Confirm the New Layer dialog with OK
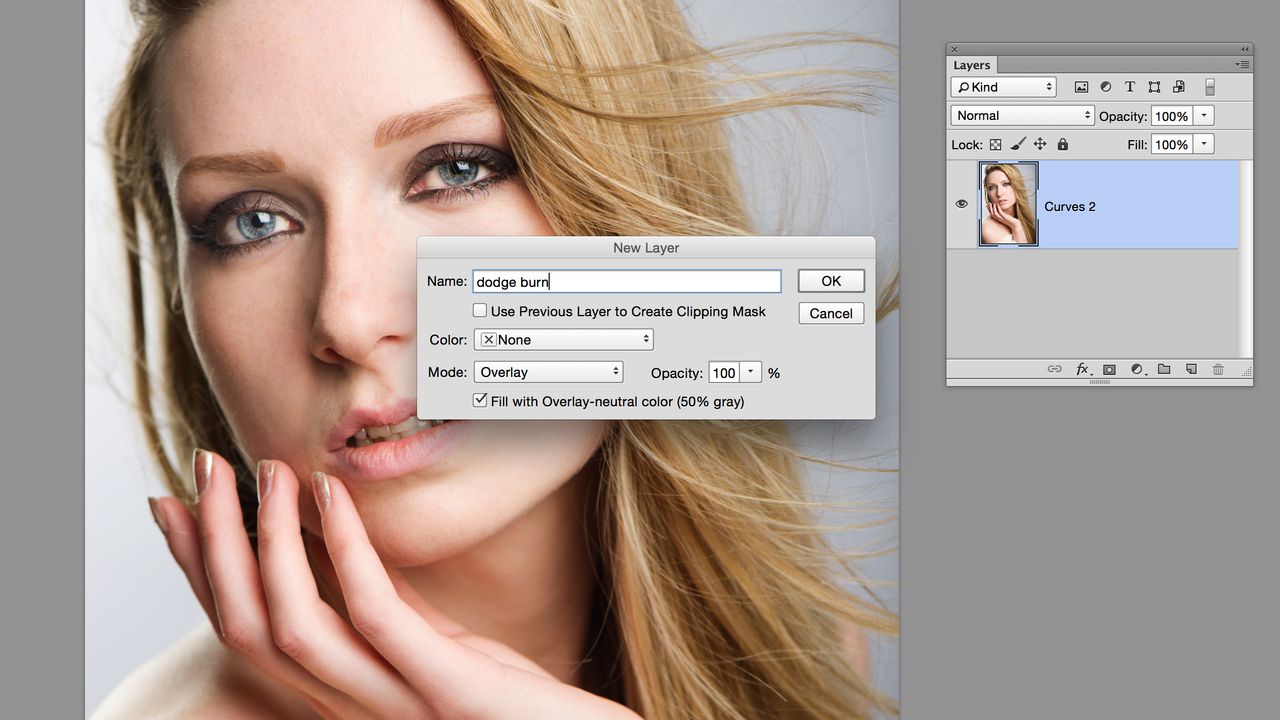The image size is (1280, 720). click(831, 281)
